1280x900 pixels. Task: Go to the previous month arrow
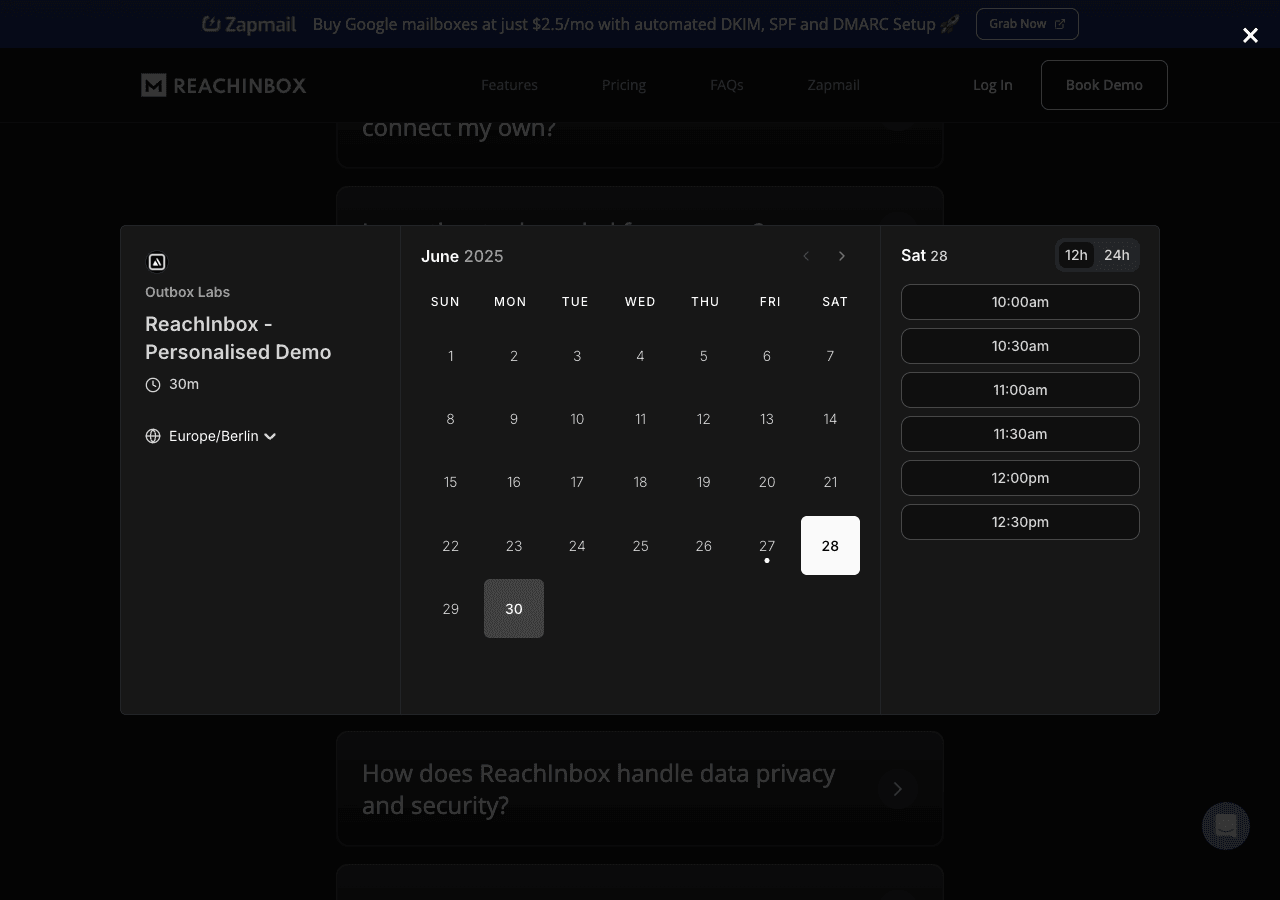tap(806, 256)
